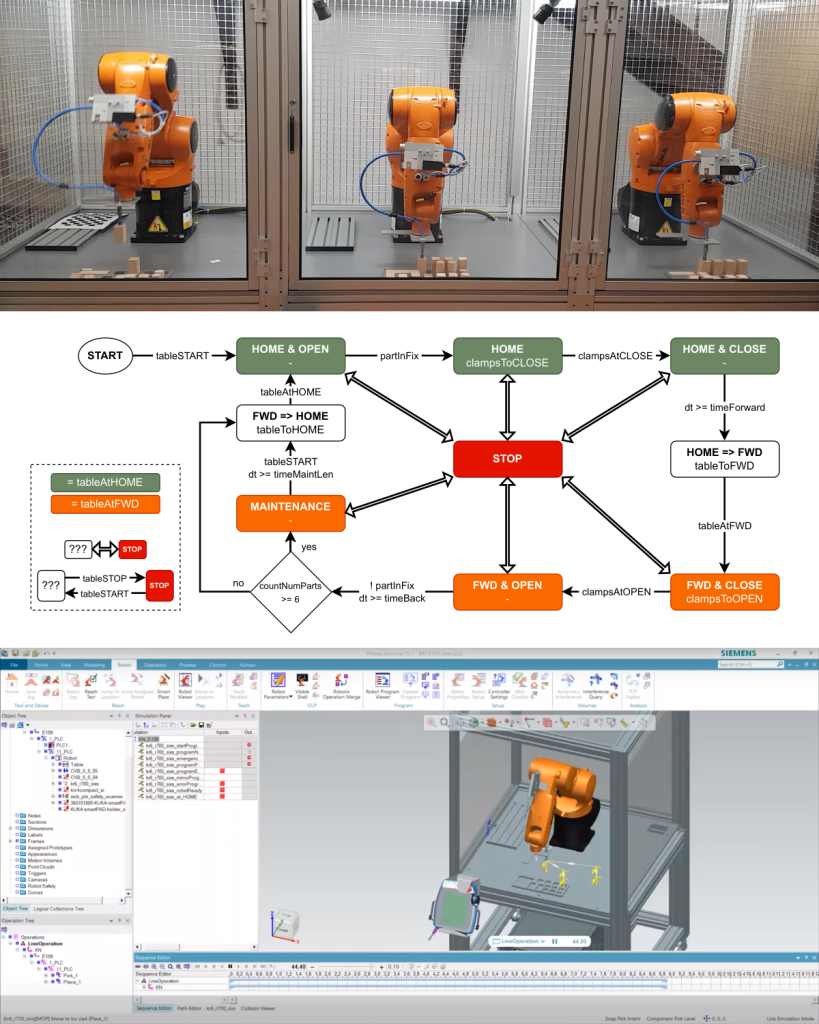Toggle the kr6_r700_sixx_programE input signal

click(x=222, y=771)
